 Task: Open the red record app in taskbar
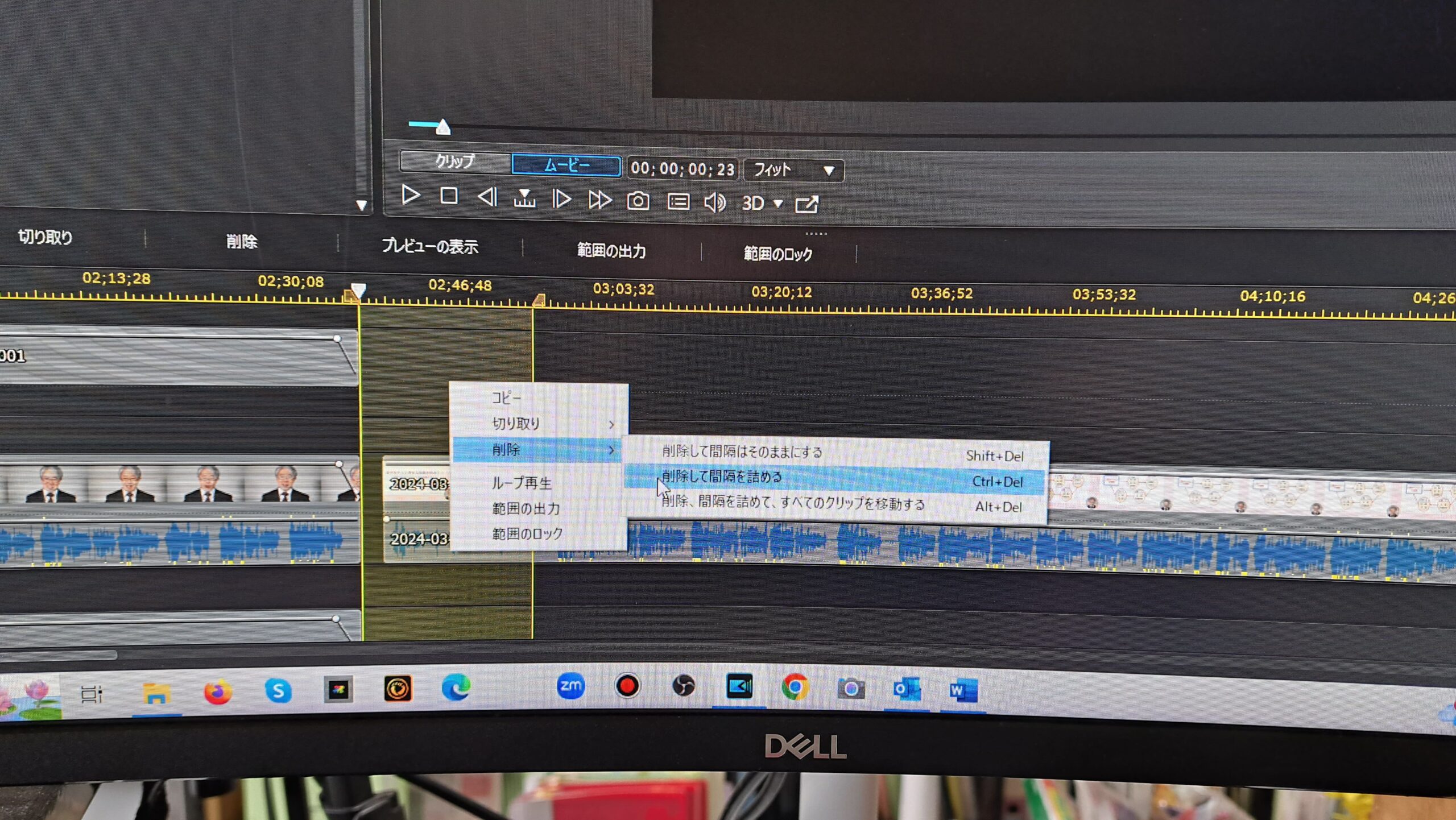tap(627, 686)
